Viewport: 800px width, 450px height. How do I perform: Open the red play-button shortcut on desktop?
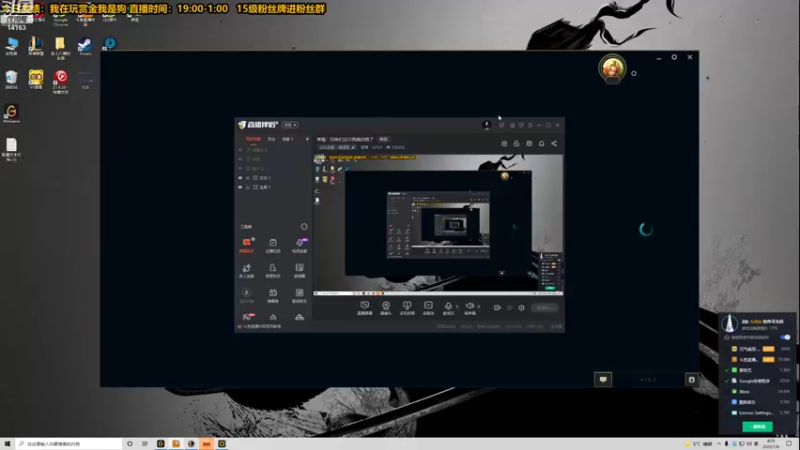click(x=61, y=80)
